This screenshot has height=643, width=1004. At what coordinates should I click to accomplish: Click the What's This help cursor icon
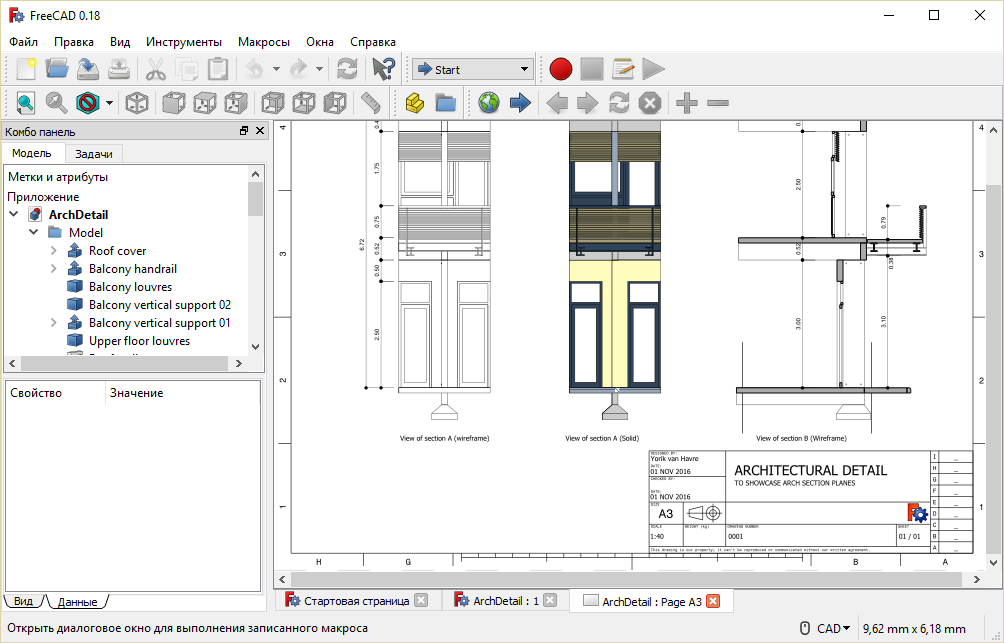(383, 69)
